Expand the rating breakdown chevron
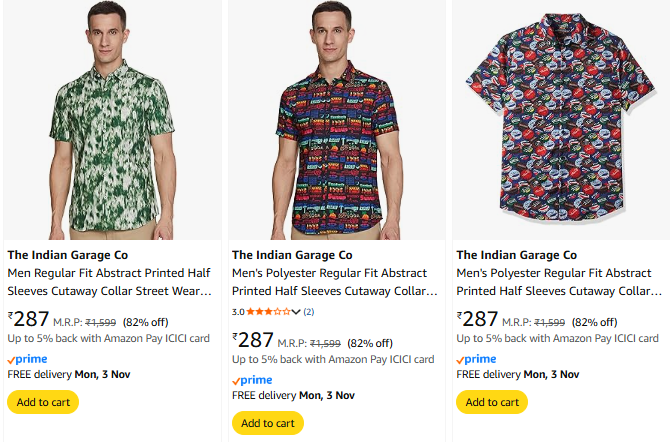 coord(296,312)
